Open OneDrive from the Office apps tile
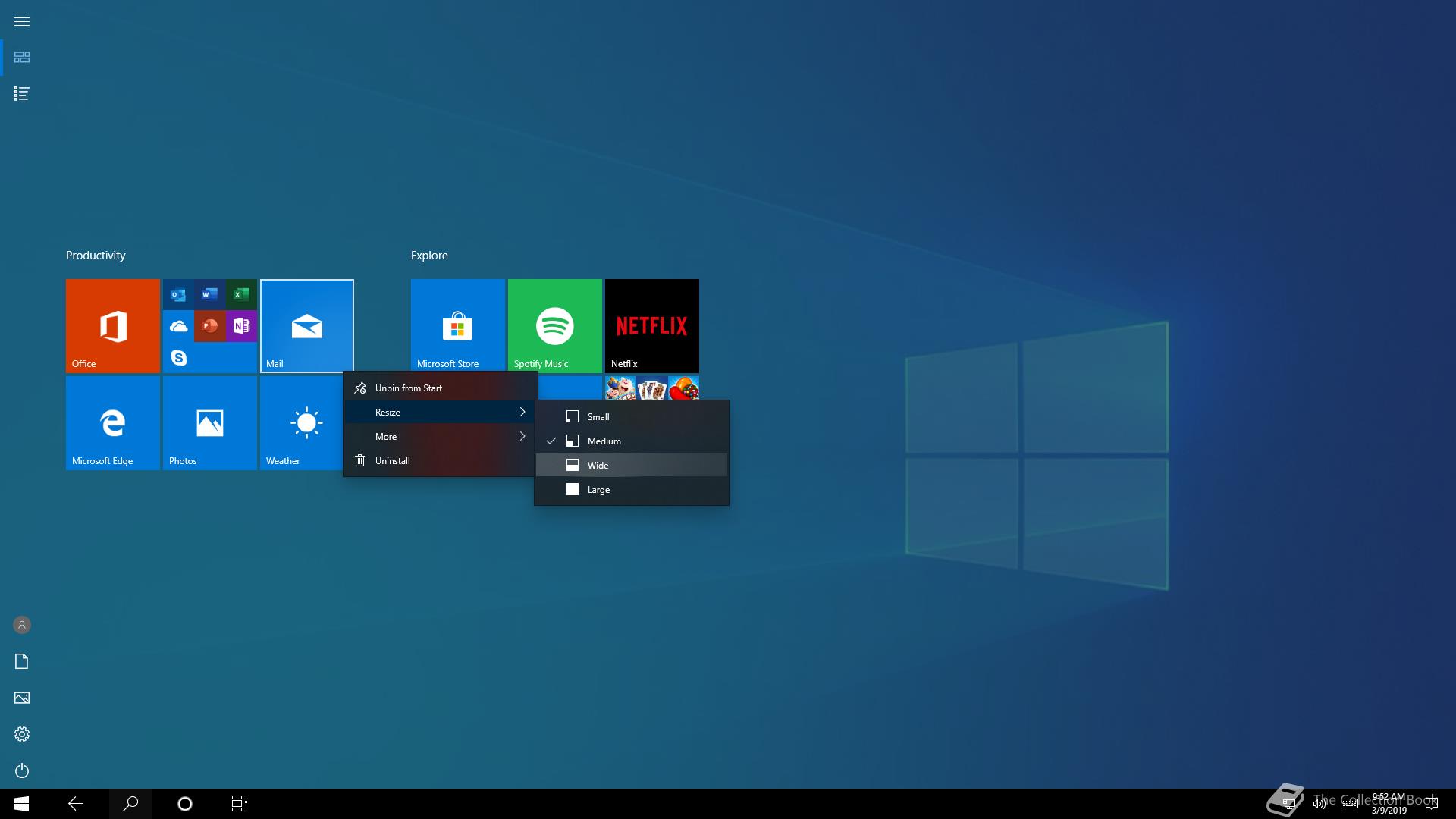 [x=178, y=326]
